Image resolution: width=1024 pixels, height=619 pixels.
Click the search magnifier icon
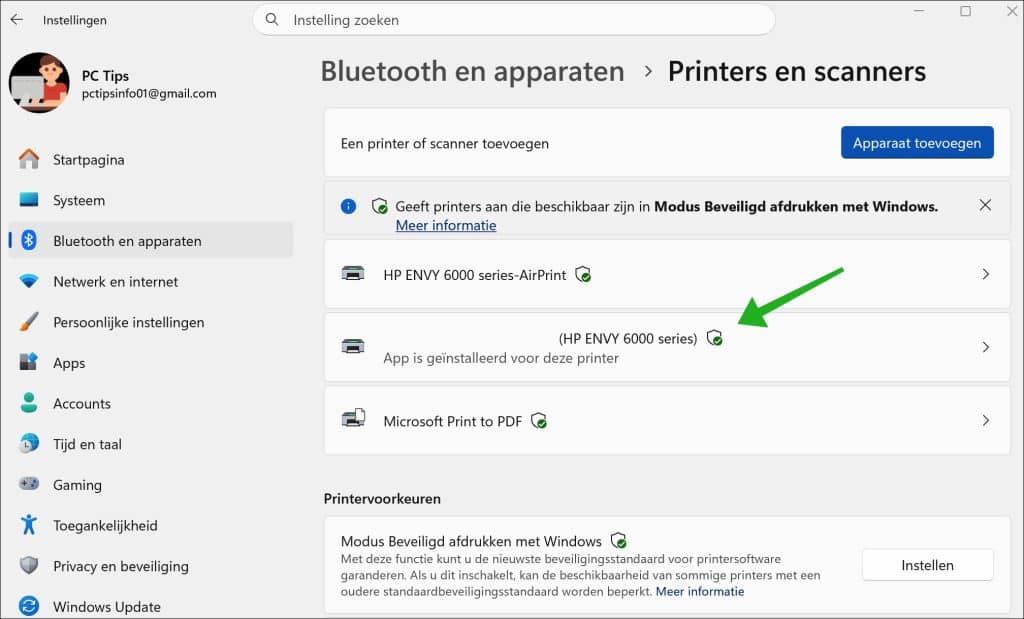point(272,20)
